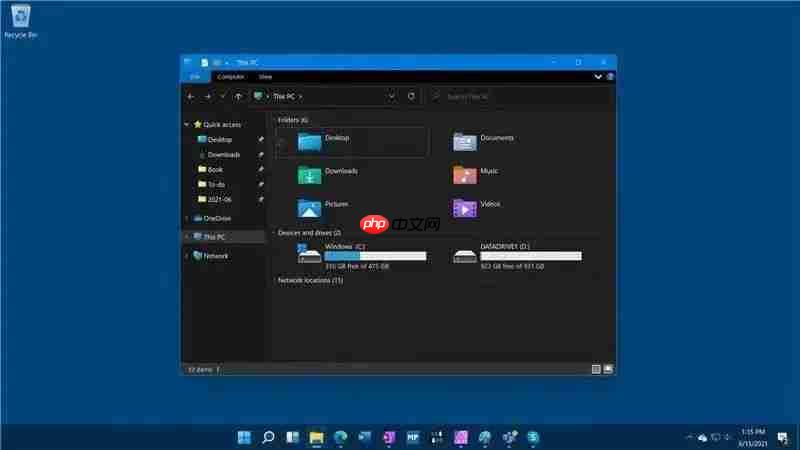This screenshot has width=800, height=450.
Task: Expand the OneDrive tree node
Action: coord(187,218)
